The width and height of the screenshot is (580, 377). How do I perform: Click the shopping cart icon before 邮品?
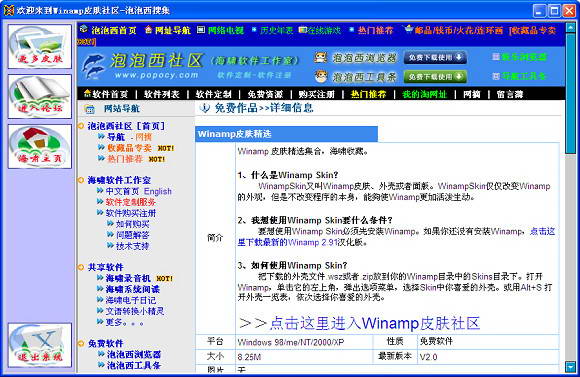click(x=408, y=29)
